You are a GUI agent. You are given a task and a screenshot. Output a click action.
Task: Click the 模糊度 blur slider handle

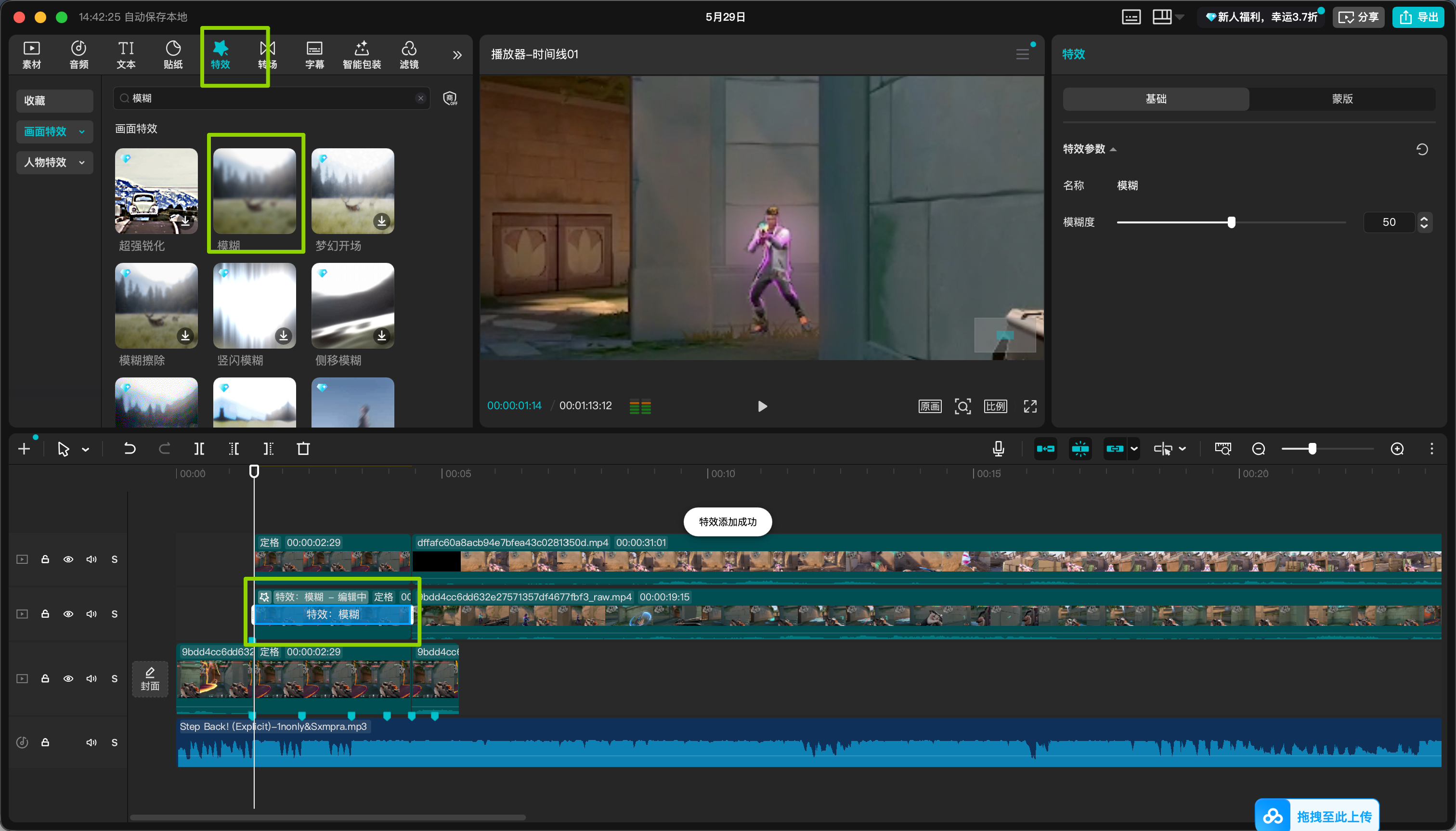pyautogui.click(x=1231, y=222)
